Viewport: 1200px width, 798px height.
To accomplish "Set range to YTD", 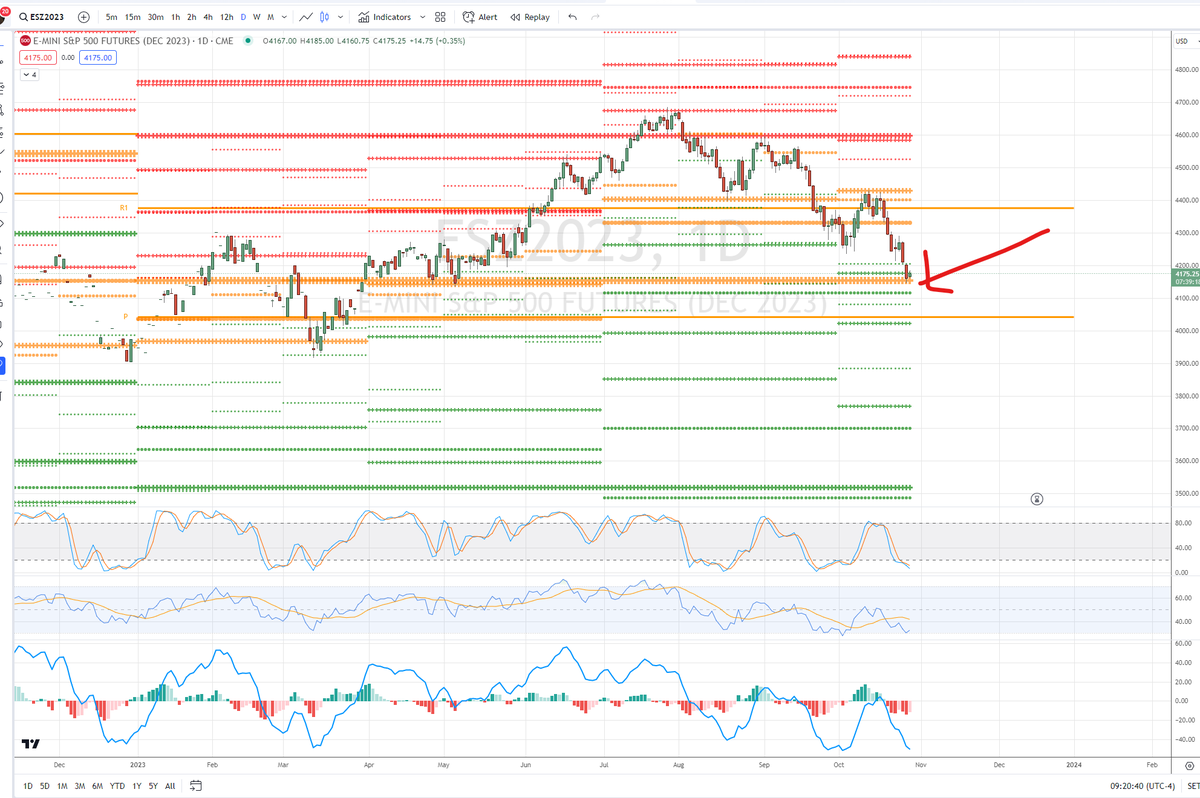I will click(117, 786).
